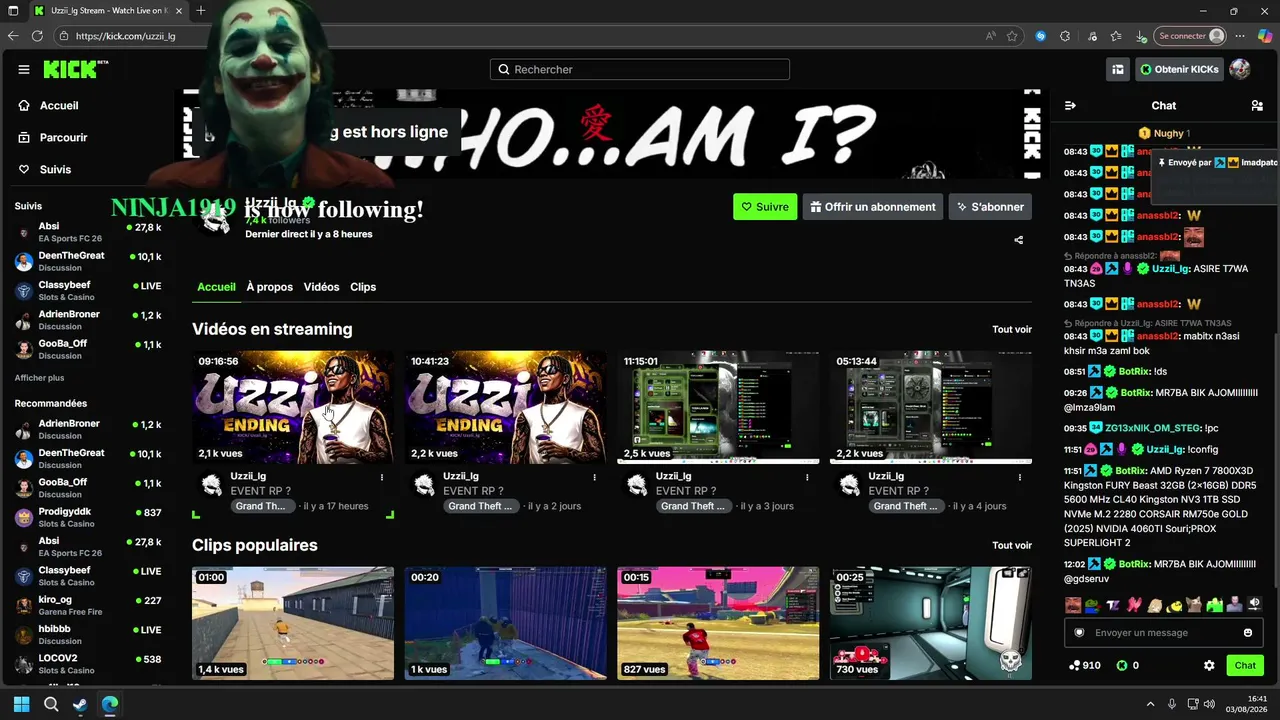Open the taskbar volume control

(x=1209, y=704)
